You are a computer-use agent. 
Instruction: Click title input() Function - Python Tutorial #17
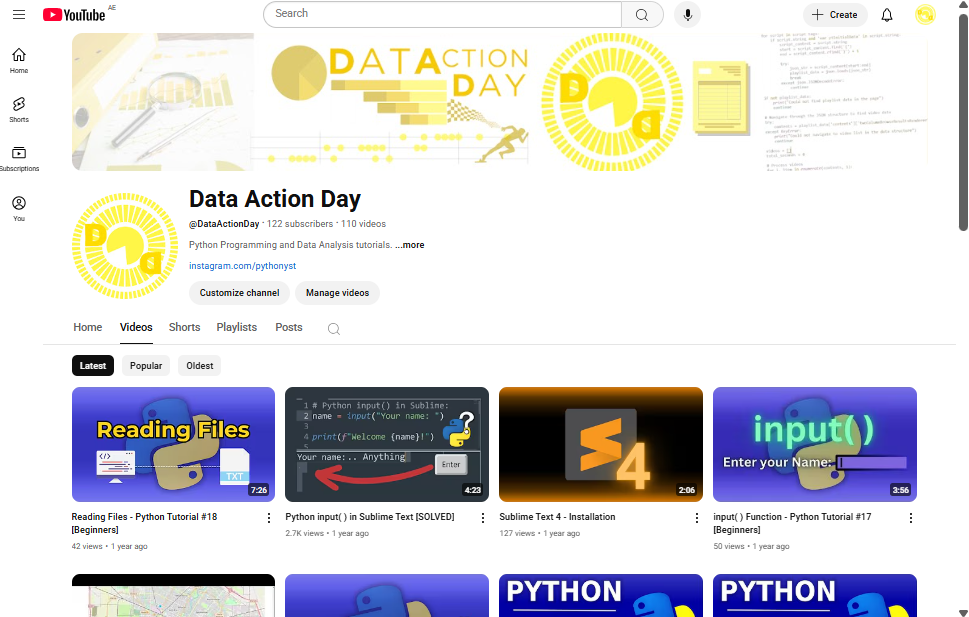point(792,523)
